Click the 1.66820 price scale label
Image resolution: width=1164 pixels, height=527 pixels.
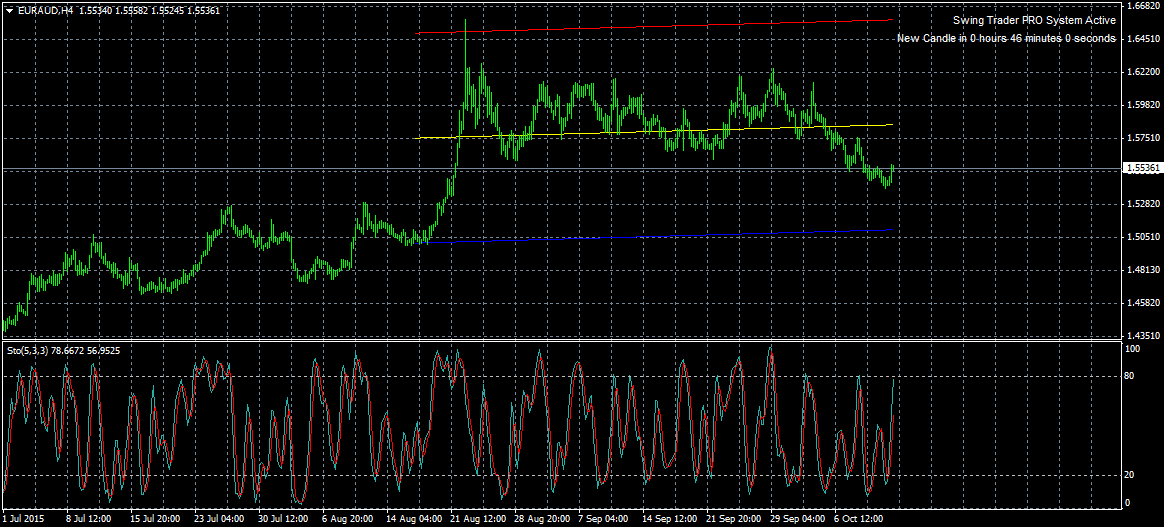[1143, 6]
